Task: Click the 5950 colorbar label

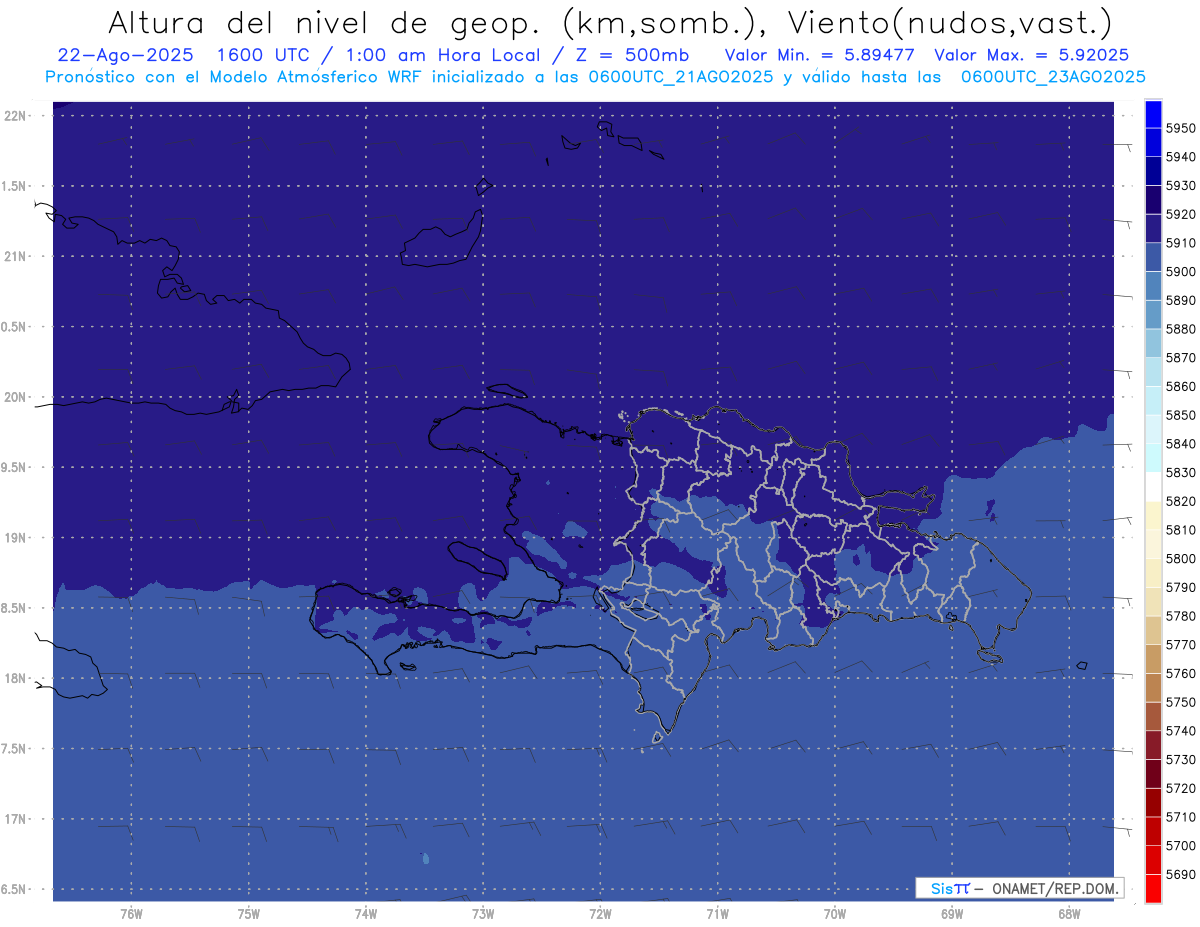Action: pos(1181,128)
